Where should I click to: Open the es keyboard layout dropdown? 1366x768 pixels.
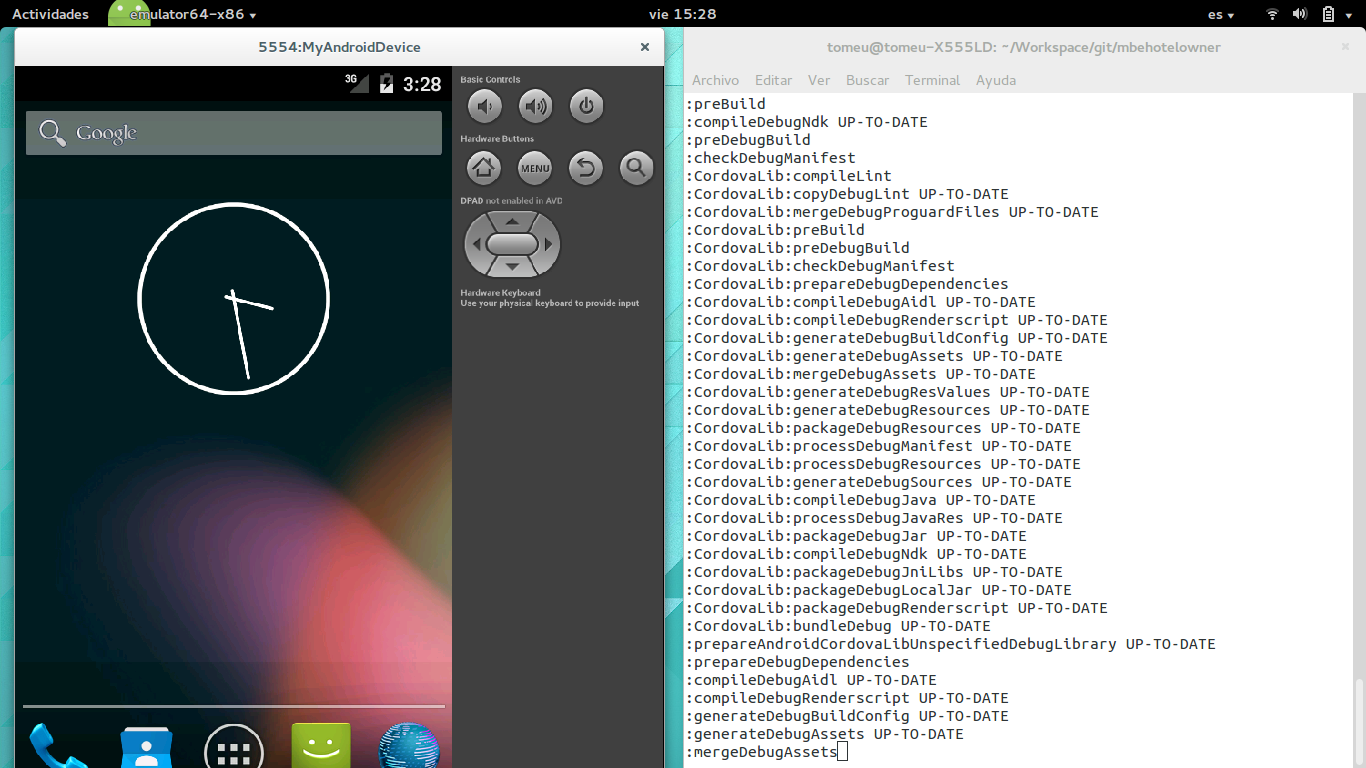pos(1220,14)
